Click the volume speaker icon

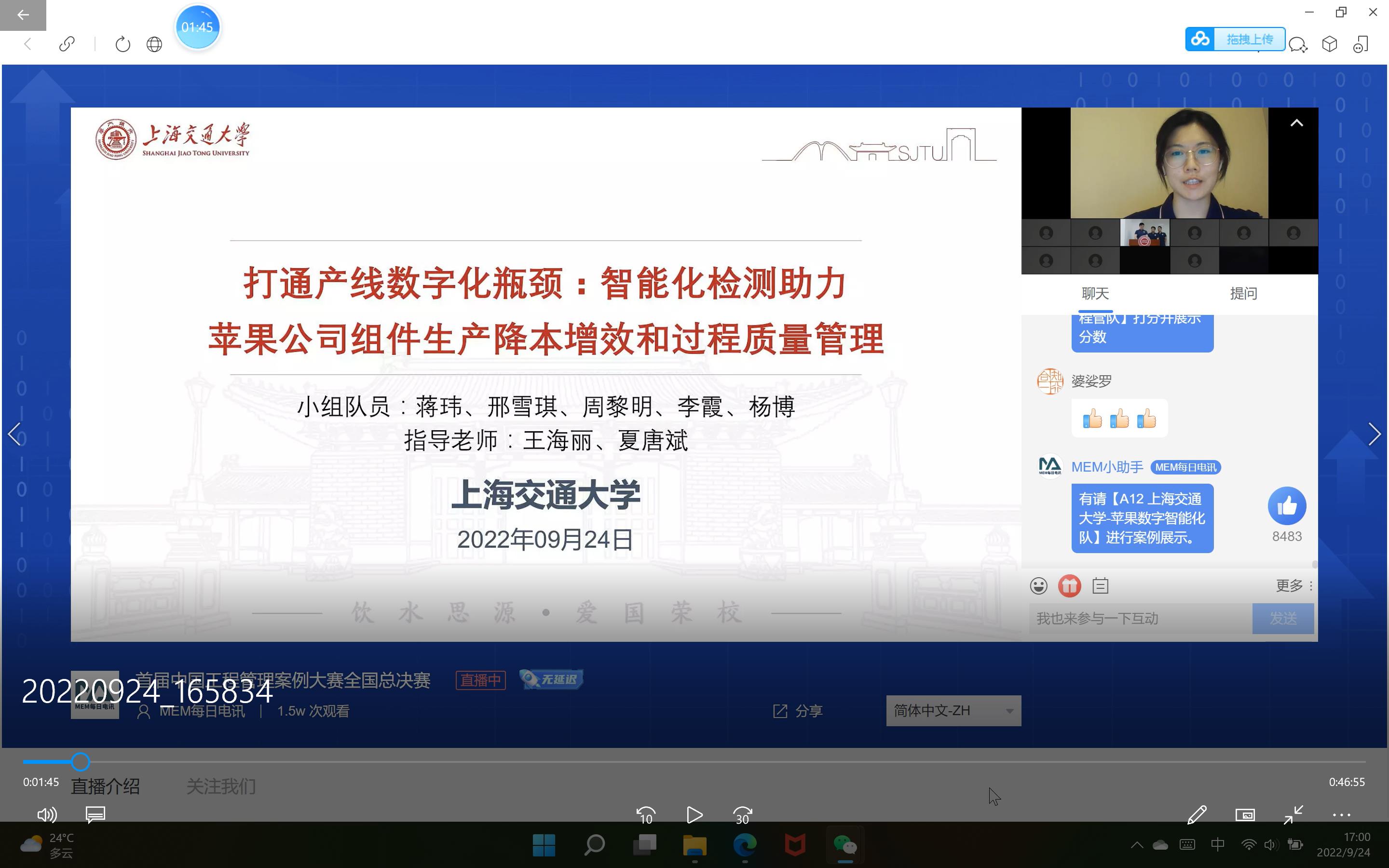pyautogui.click(x=46, y=814)
